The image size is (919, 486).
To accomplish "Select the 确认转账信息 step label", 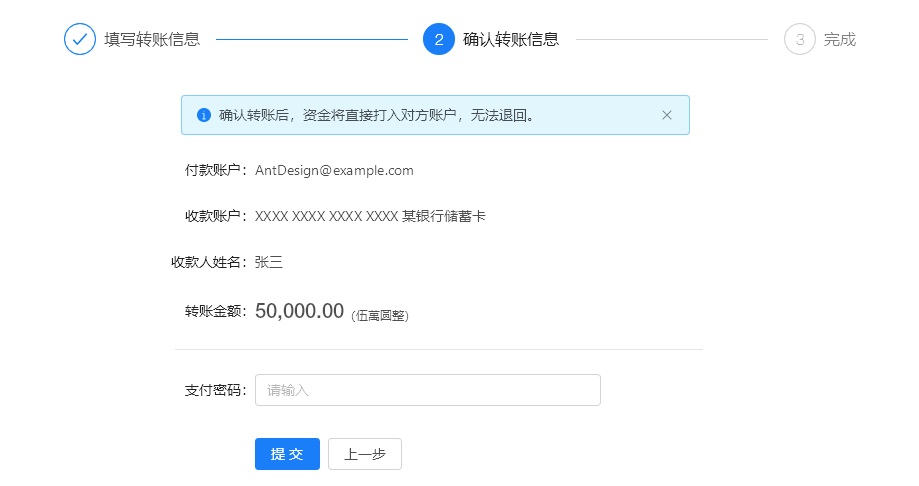I will click(511, 39).
